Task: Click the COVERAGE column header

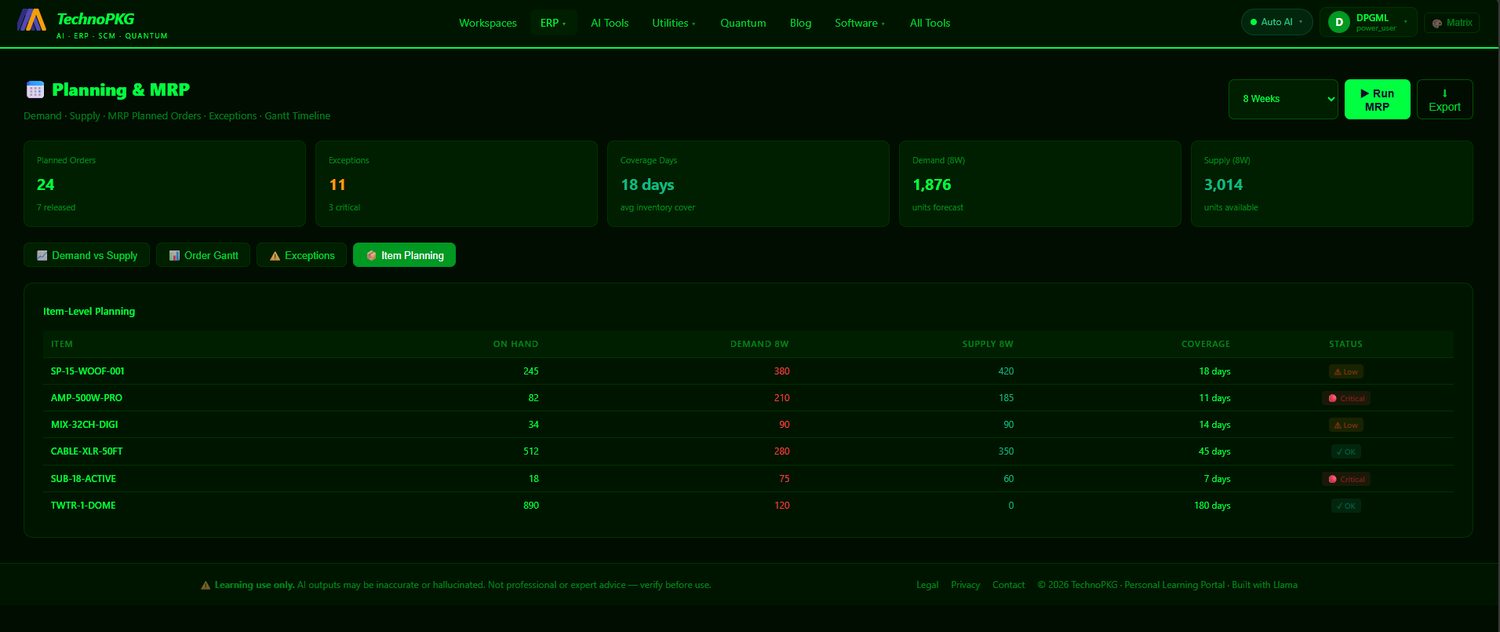Action: coord(1206,344)
